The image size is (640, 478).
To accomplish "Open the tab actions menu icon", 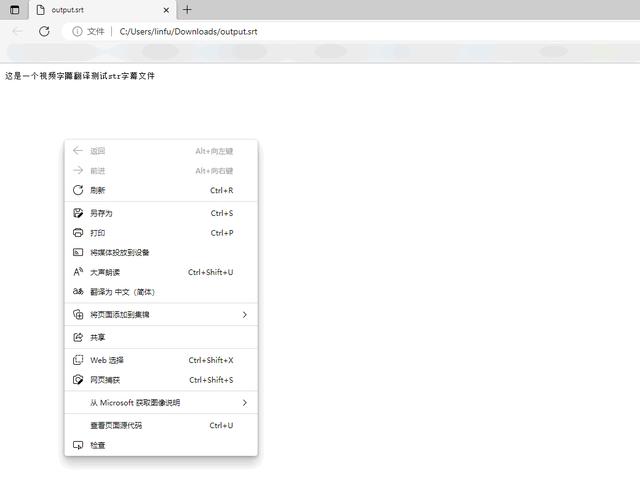I will (x=14, y=9).
